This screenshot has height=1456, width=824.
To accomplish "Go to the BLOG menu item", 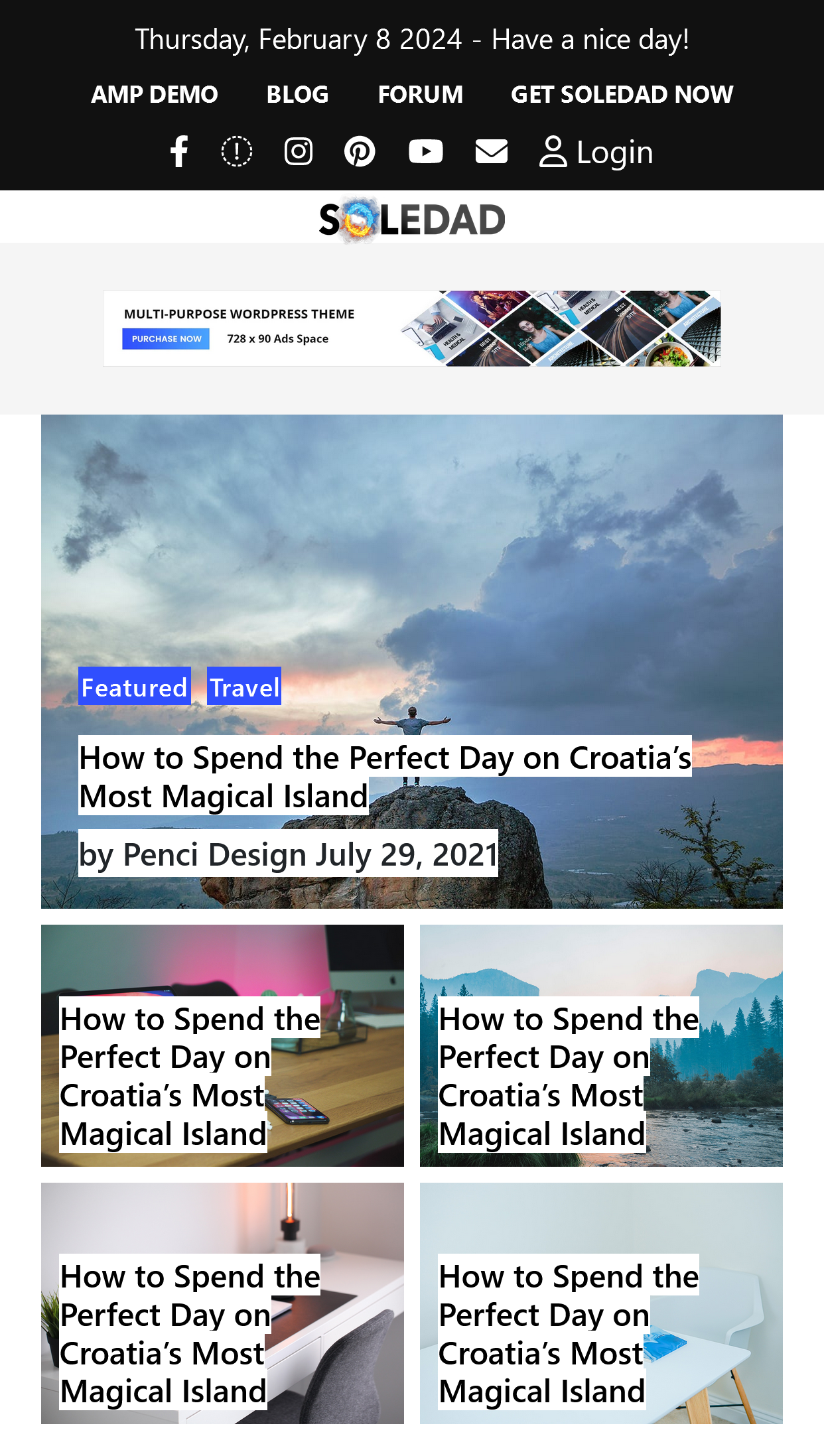I will (x=298, y=94).
